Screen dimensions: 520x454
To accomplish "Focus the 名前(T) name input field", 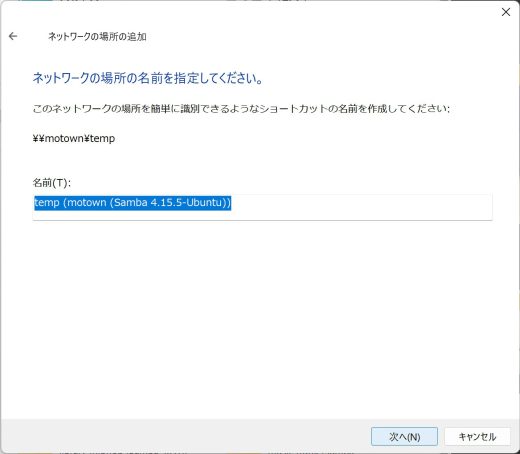I will pos(262,207).
